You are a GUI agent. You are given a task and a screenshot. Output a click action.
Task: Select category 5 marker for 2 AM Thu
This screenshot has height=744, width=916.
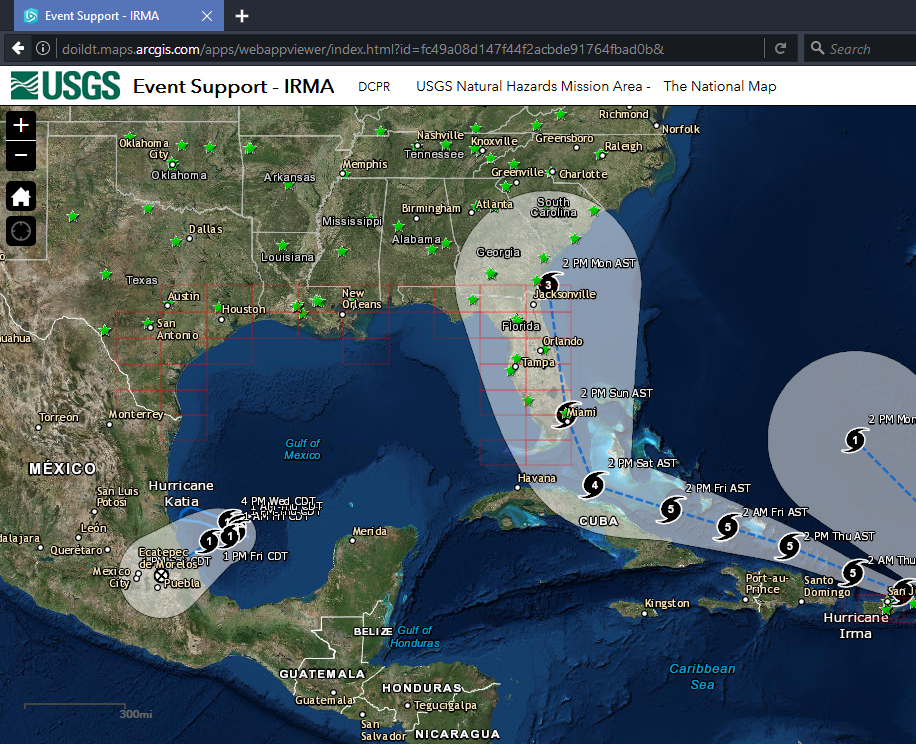pos(853,572)
